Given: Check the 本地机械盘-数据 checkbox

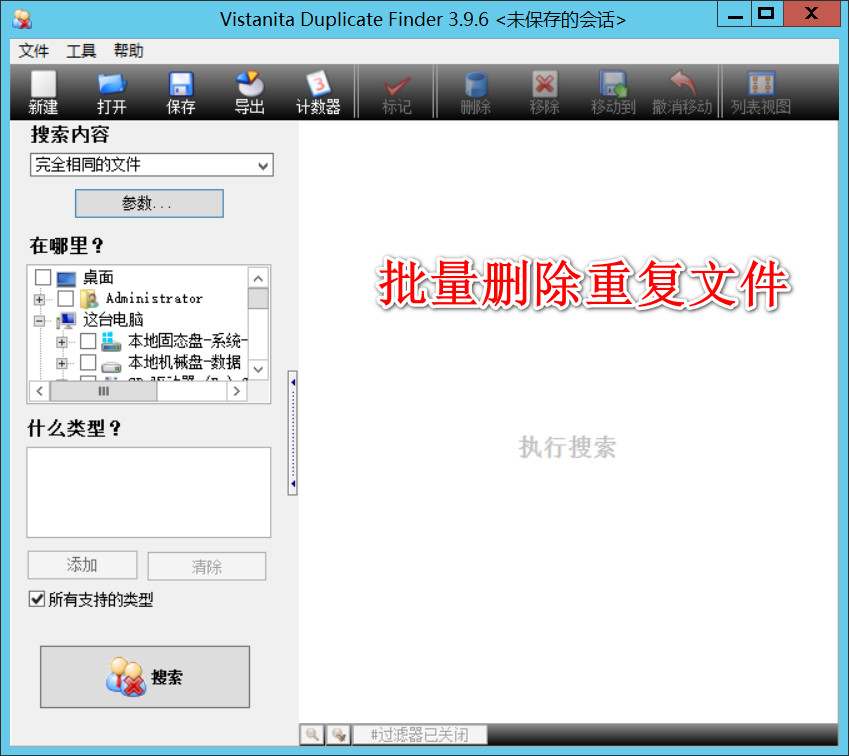Looking at the screenshot, I should [88, 362].
